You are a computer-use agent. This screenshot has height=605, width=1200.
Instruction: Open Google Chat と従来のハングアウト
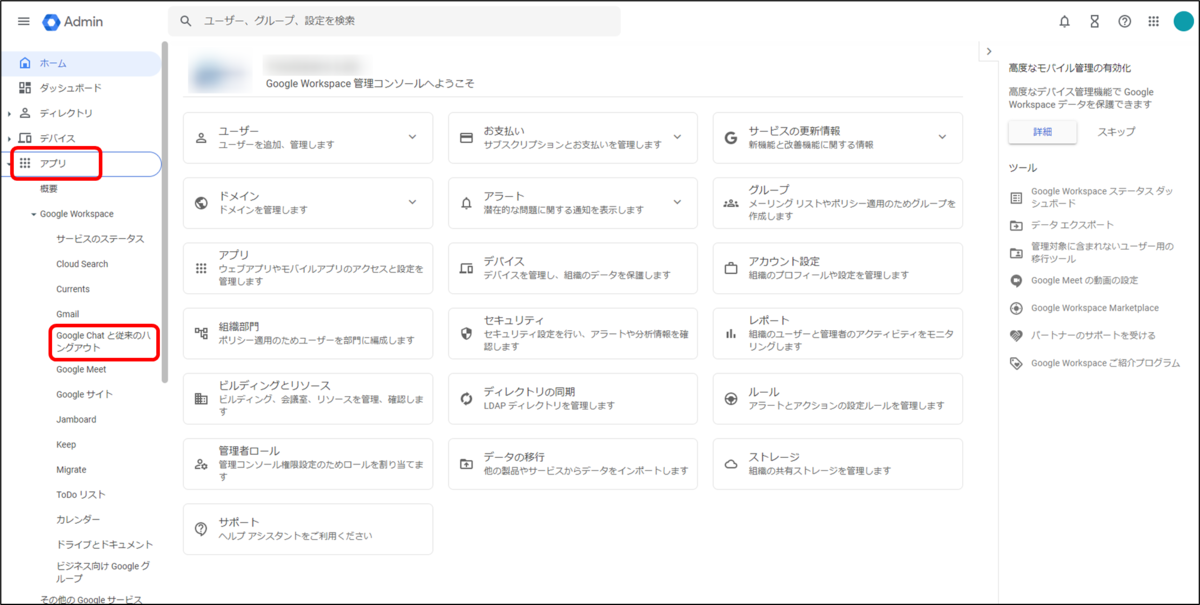pyautogui.click(x=103, y=341)
